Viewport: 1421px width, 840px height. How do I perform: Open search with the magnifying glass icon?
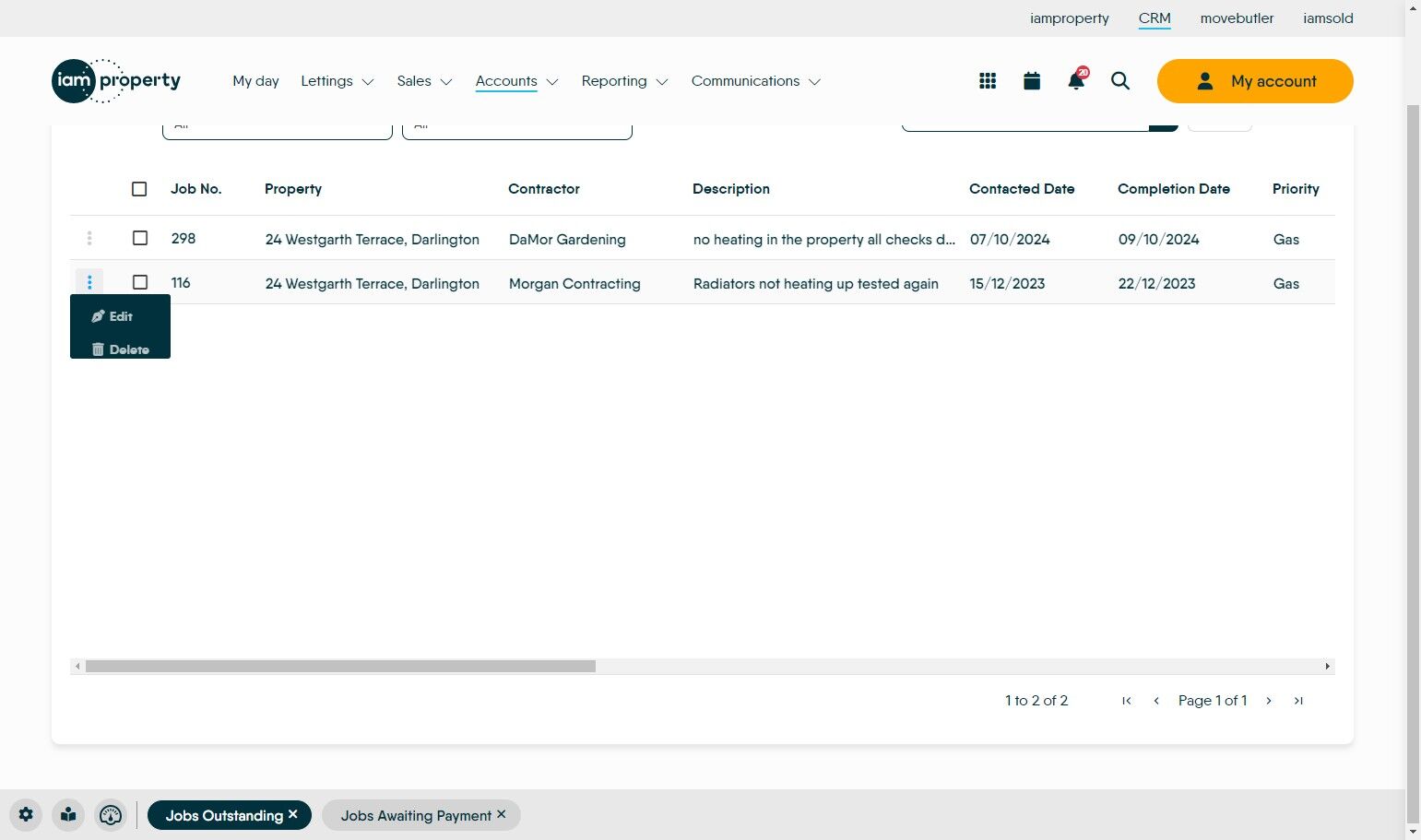tap(1120, 81)
